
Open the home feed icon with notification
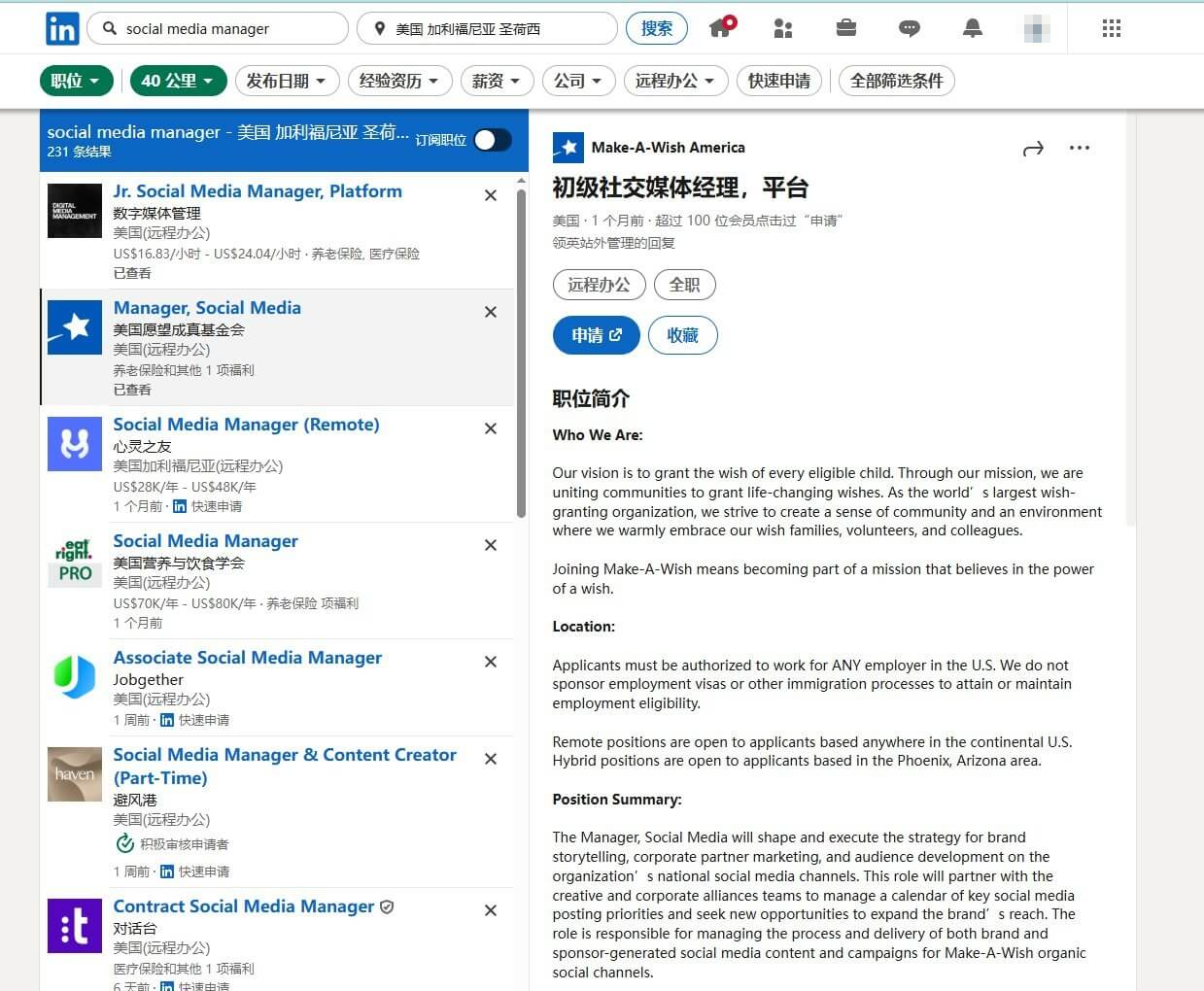(722, 27)
